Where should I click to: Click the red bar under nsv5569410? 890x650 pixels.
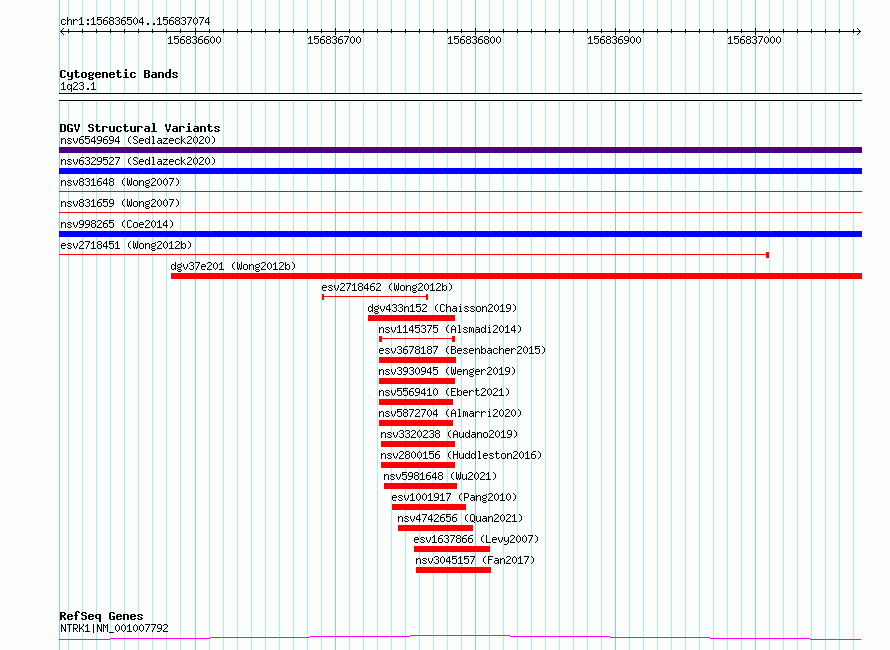tap(416, 402)
